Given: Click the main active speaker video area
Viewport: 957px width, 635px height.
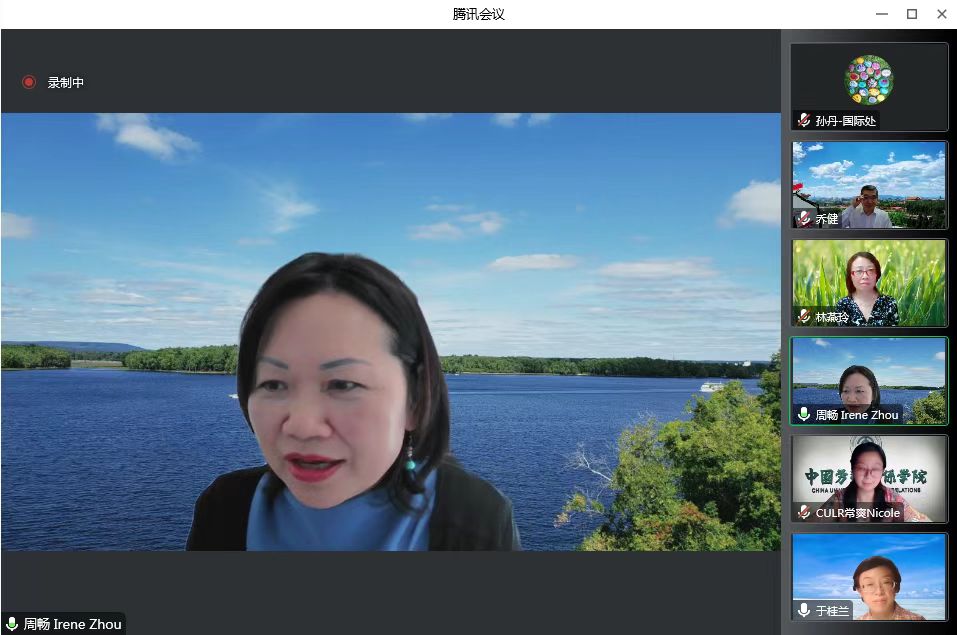Looking at the screenshot, I should (390, 330).
